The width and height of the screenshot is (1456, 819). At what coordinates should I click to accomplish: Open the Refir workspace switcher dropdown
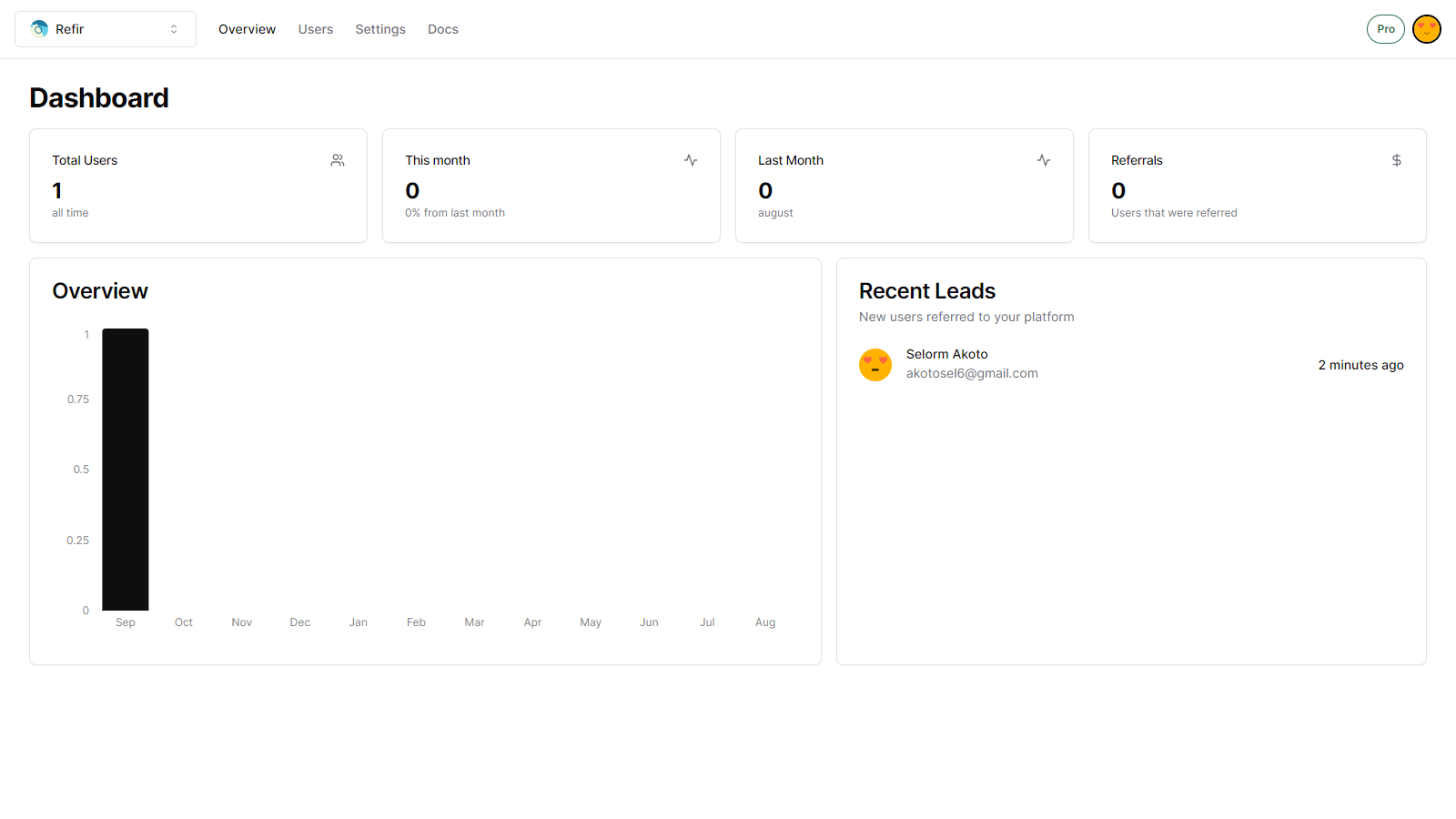(x=106, y=29)
